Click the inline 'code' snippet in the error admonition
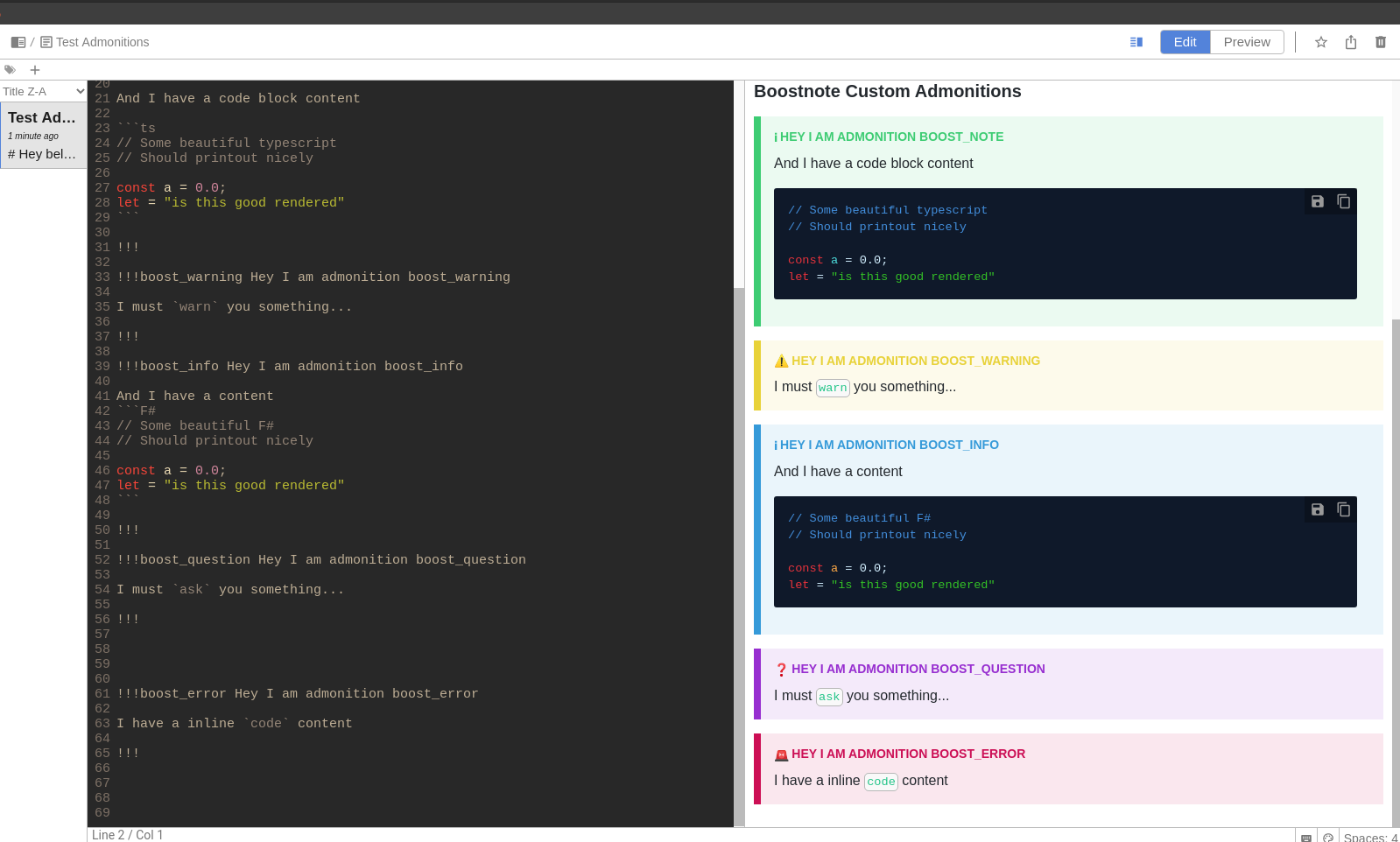This screenshot has height=842, width=1400. point(881,782)
